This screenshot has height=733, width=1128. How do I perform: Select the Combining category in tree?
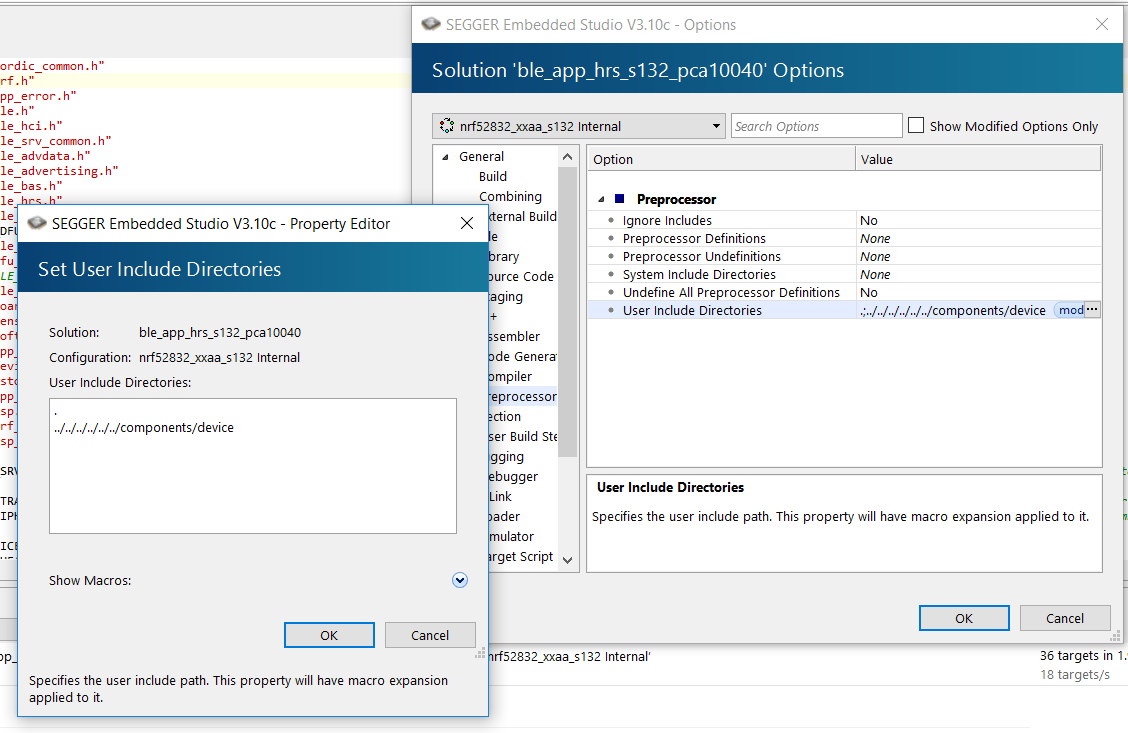(x=510, y=196)
